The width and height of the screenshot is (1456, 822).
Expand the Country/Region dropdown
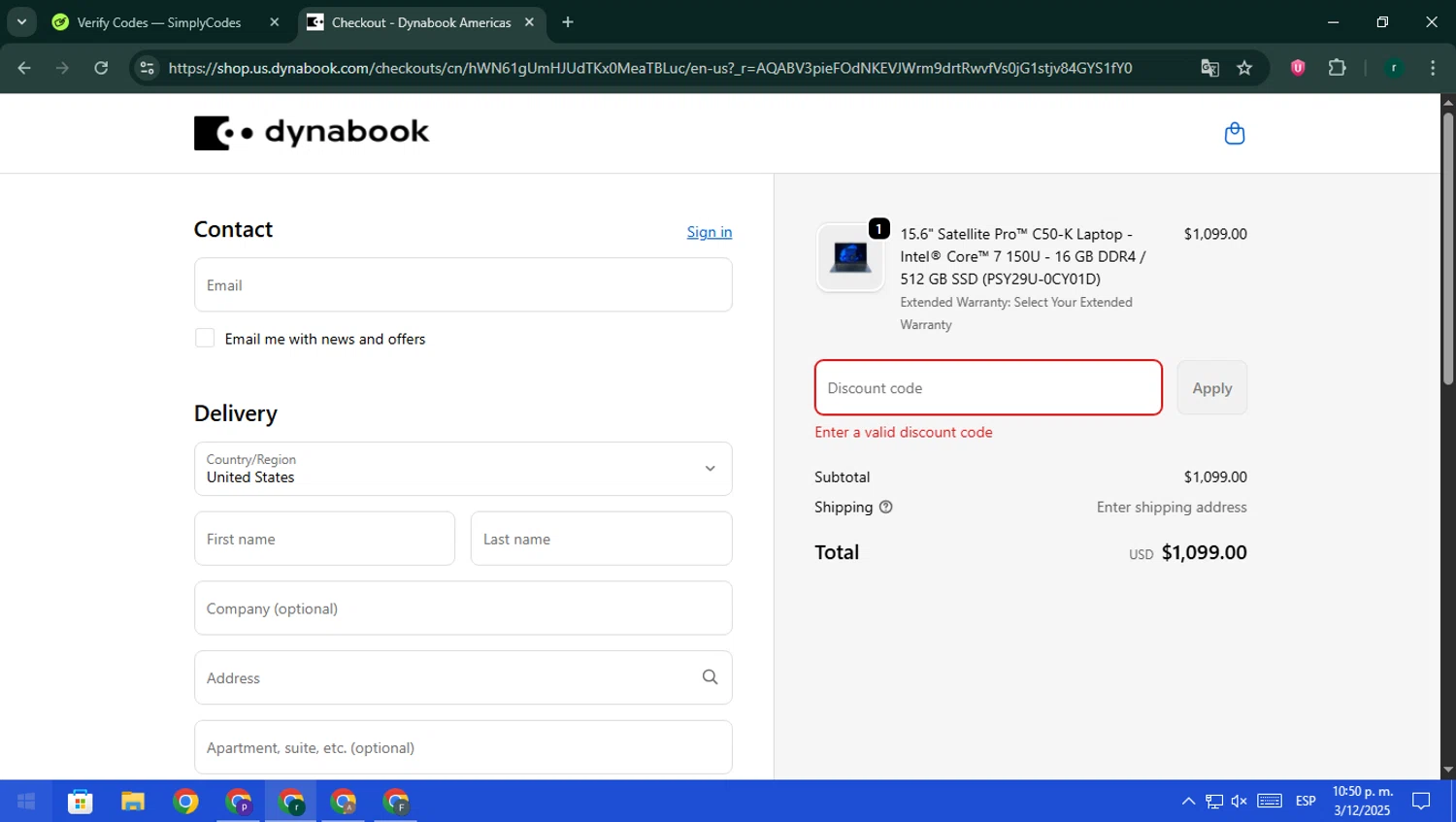tap(463, 469)
